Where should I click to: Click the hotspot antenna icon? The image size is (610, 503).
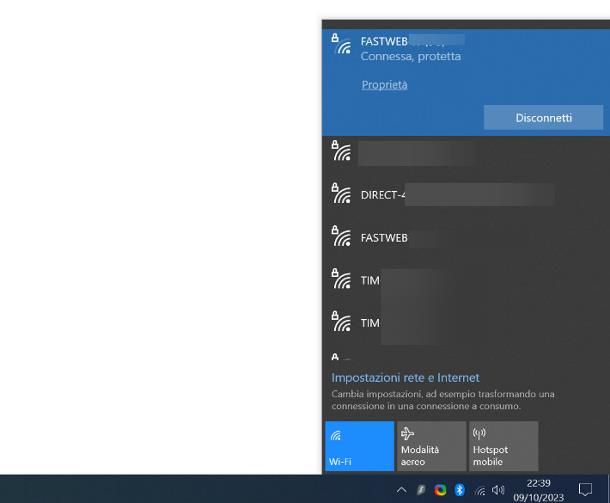(x=479, y=433)
